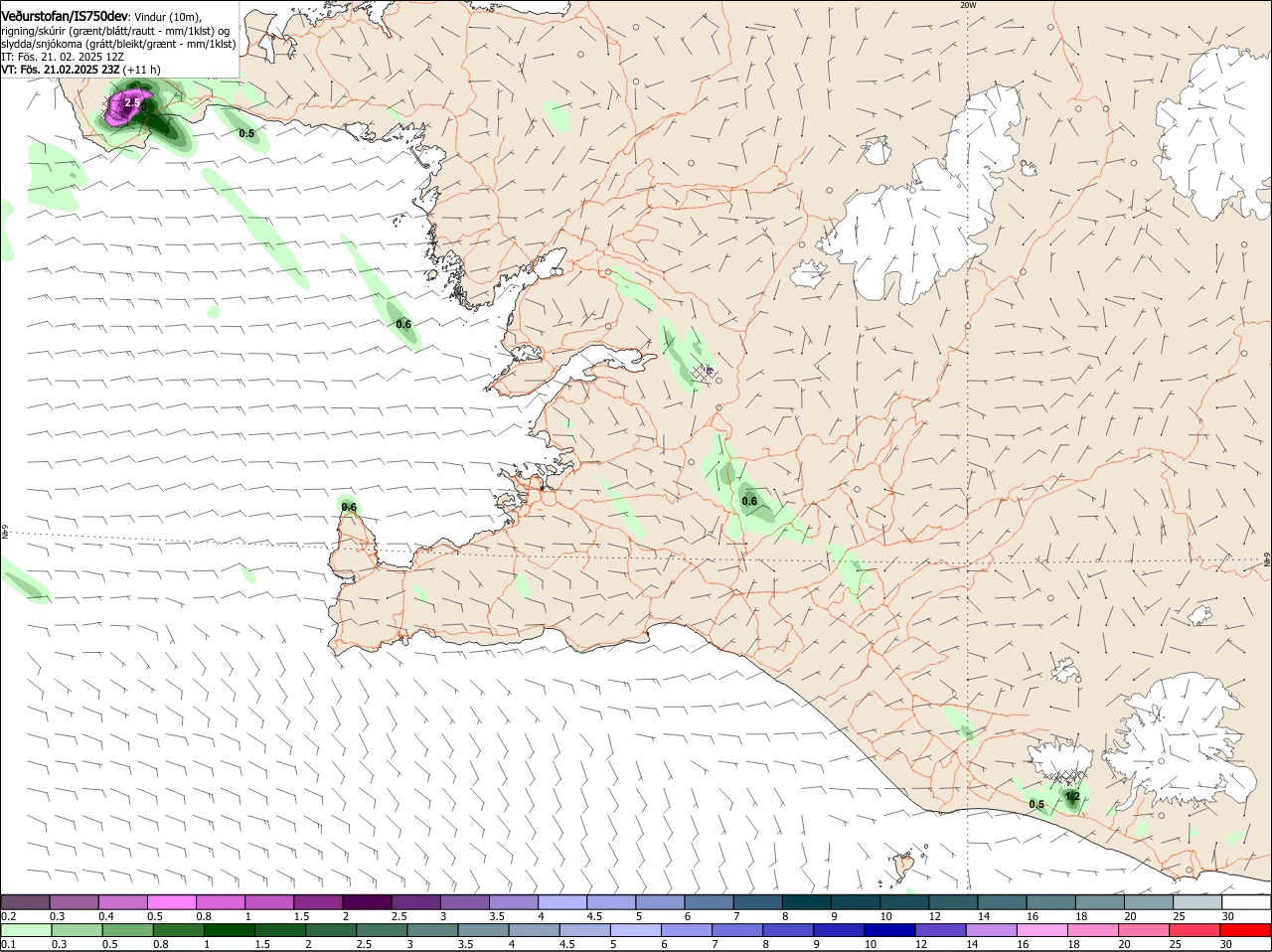Click the 0.4 label in the snow legend
1272x952 pixels.
106,916
